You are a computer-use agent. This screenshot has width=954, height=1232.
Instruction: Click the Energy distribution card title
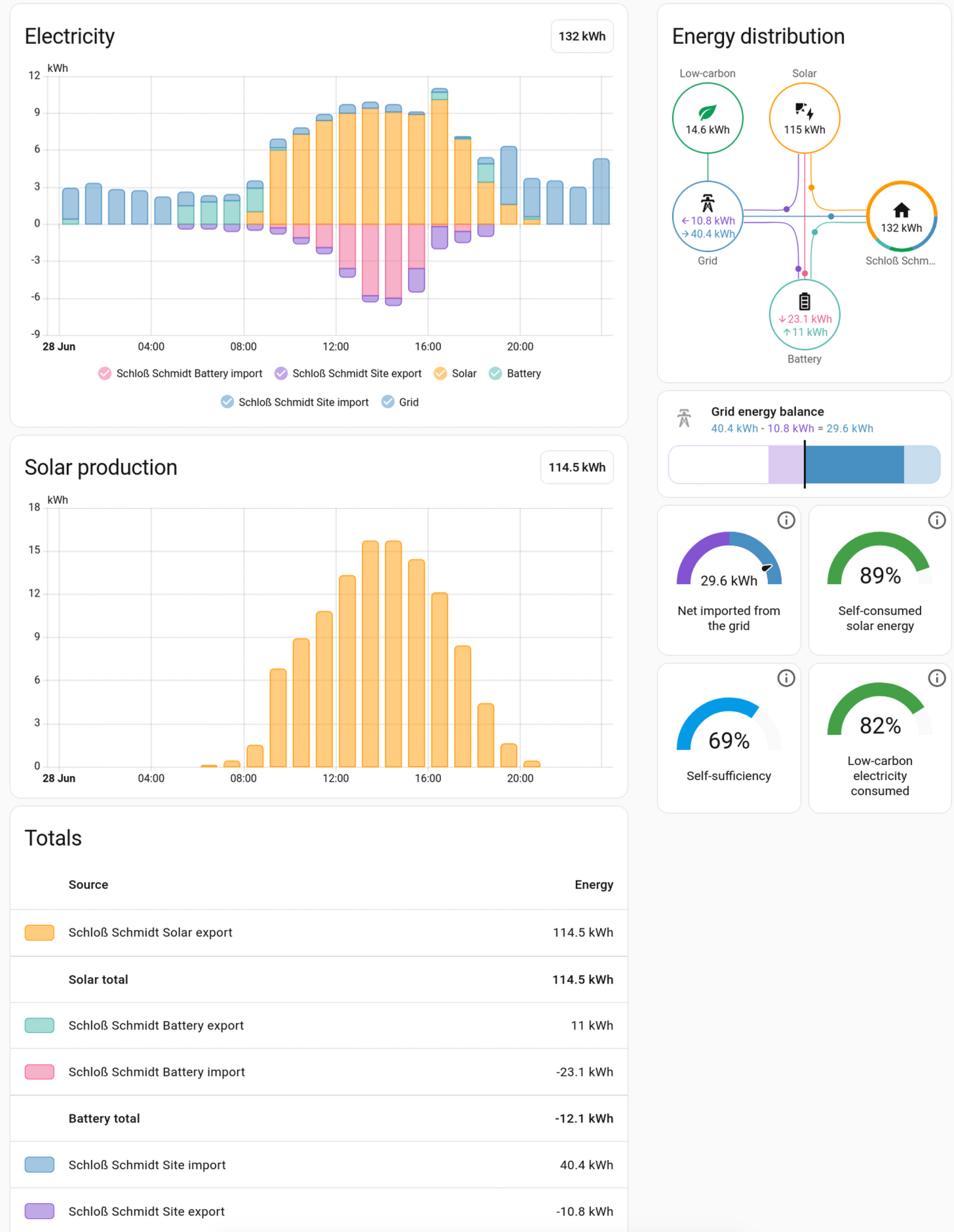coord(758,37)
